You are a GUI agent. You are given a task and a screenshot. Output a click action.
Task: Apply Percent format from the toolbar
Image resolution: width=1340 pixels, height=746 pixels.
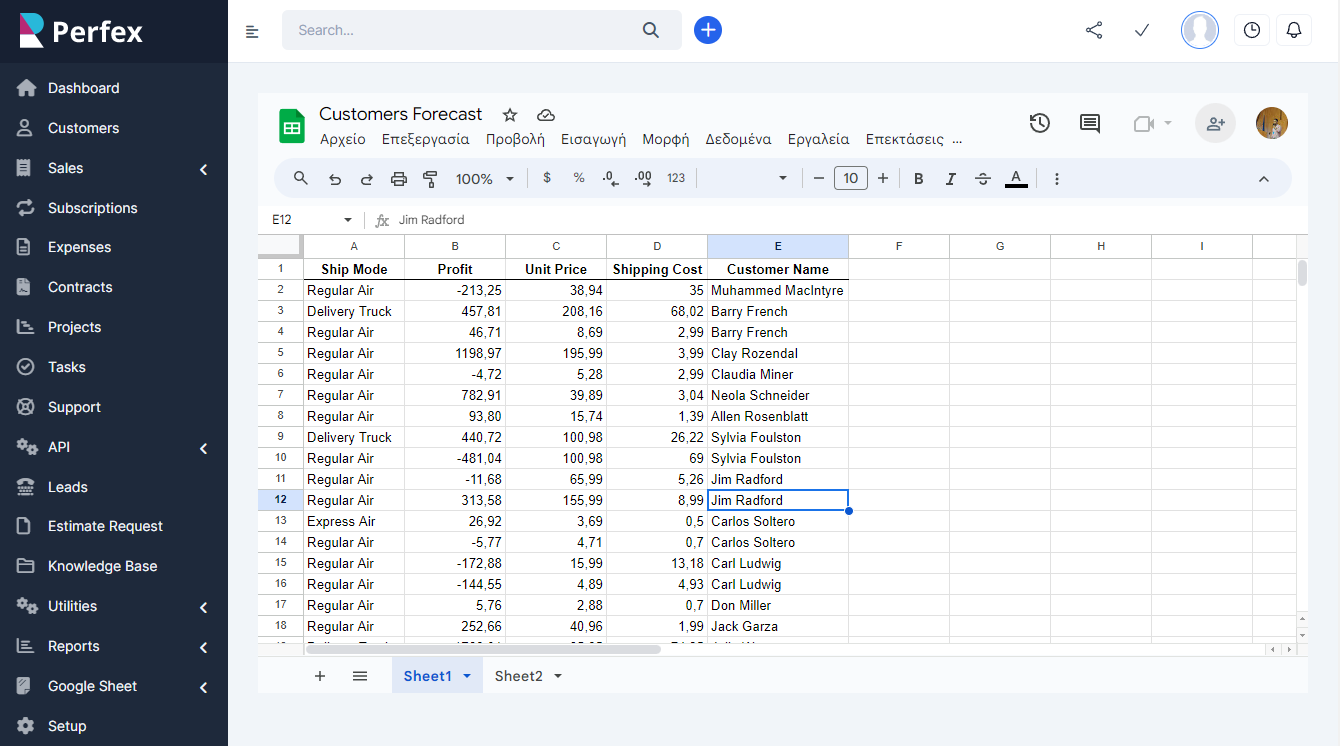578,177
